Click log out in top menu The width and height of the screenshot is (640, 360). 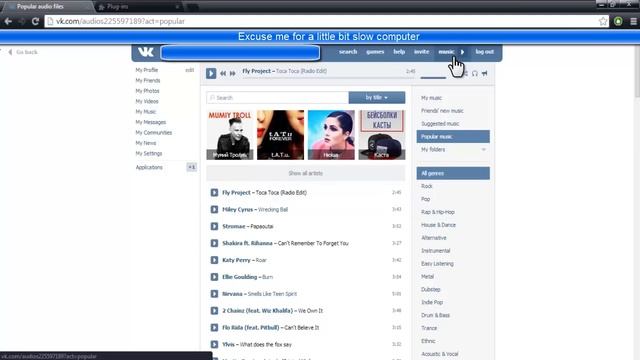484,52
